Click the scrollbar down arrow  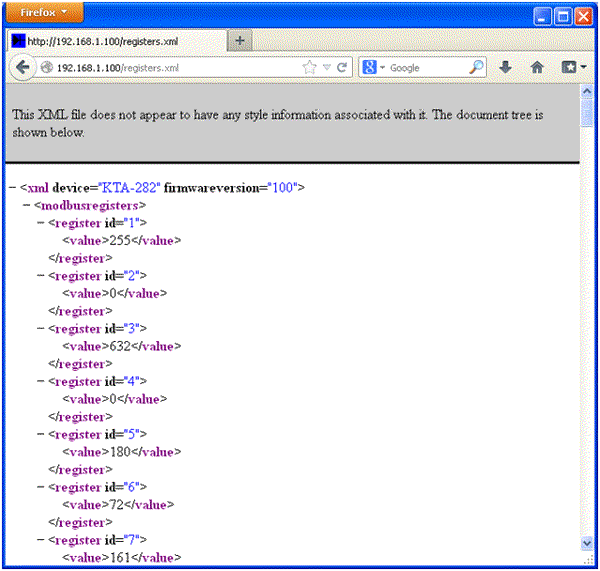click(587, 543)
